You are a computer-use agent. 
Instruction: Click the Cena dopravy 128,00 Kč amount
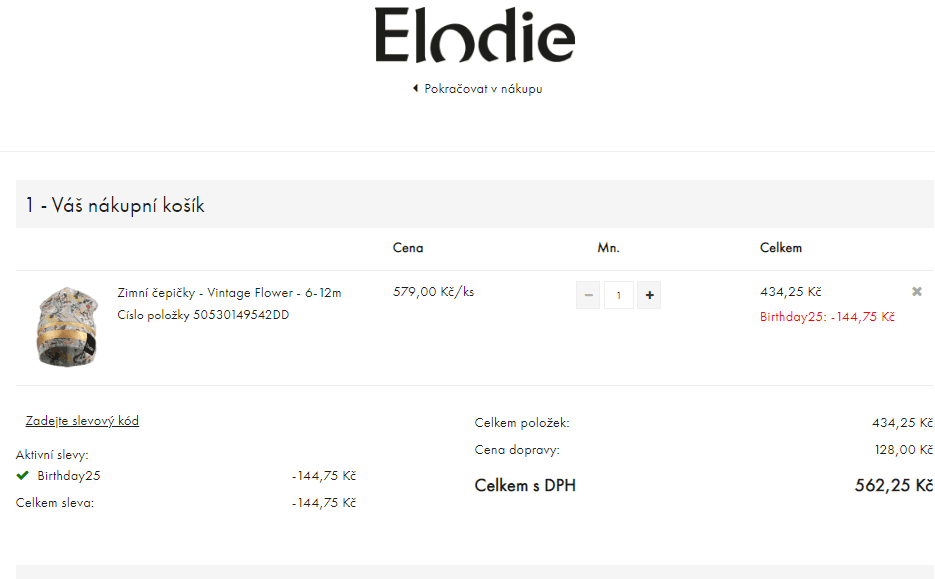902,450
